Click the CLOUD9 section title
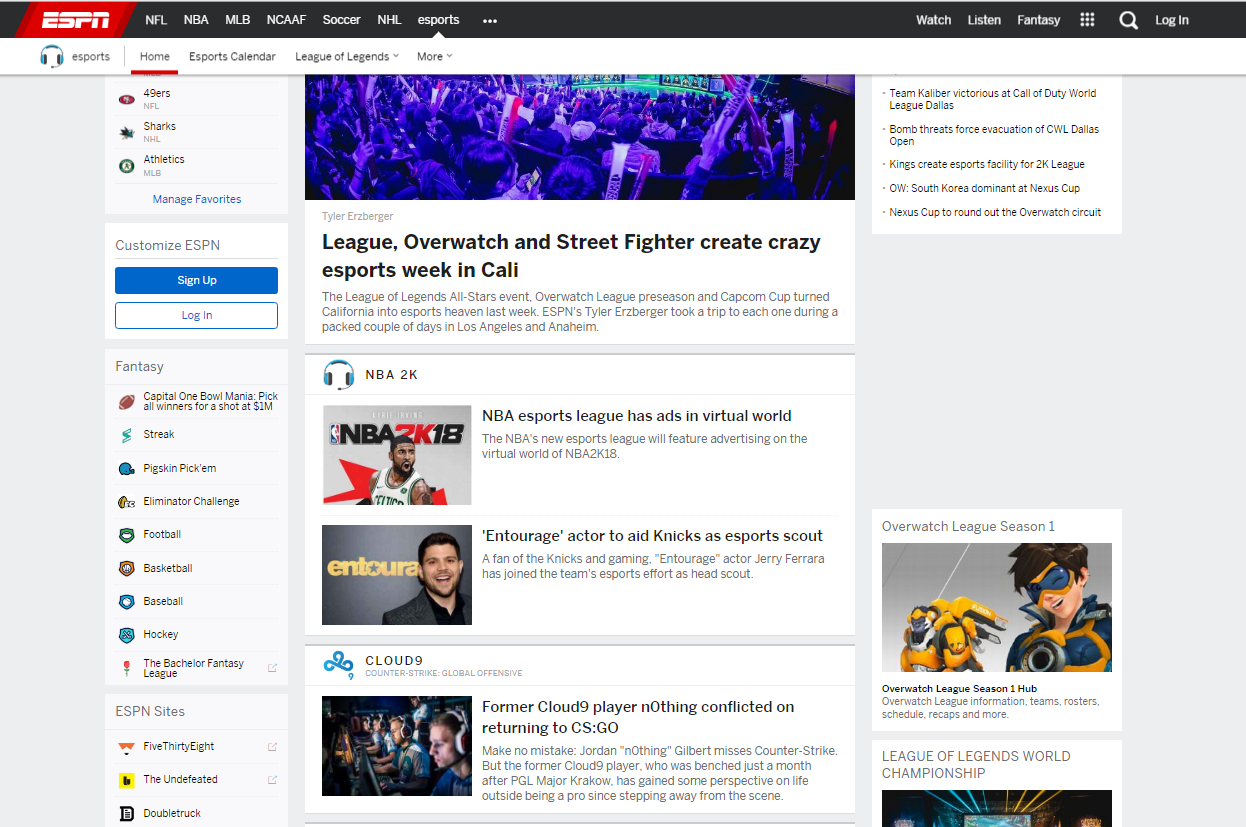 tap(394, 660)
